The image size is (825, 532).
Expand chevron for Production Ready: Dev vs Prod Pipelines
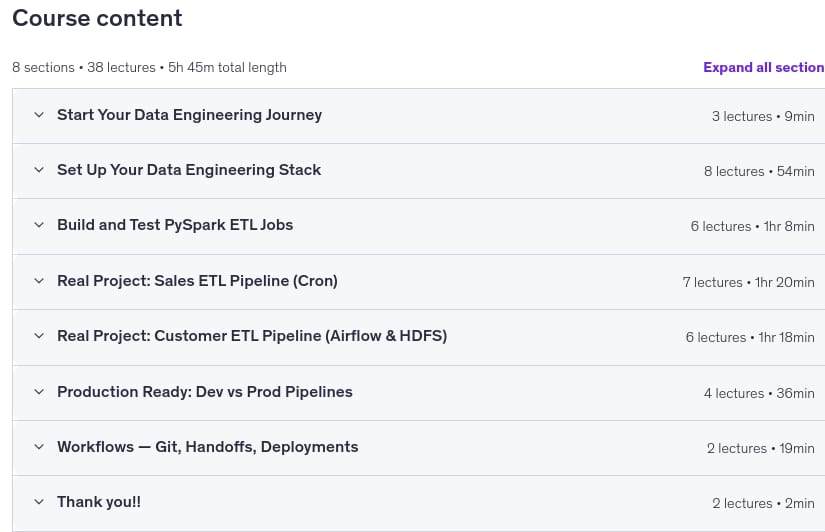(x=39, y=392)
